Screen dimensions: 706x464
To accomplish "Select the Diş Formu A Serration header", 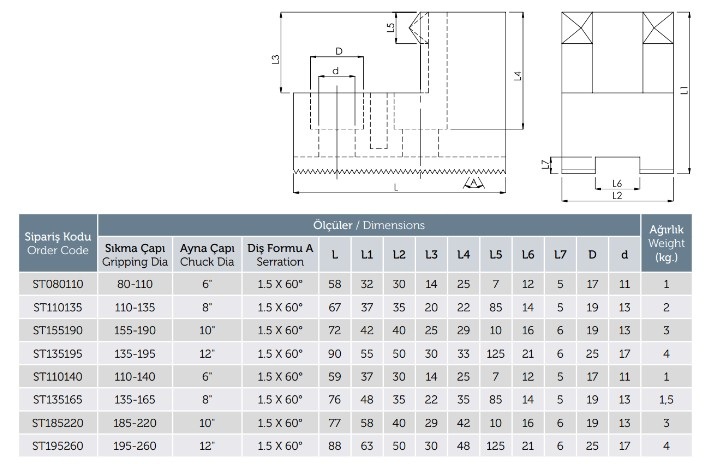I will coord(280,255).
